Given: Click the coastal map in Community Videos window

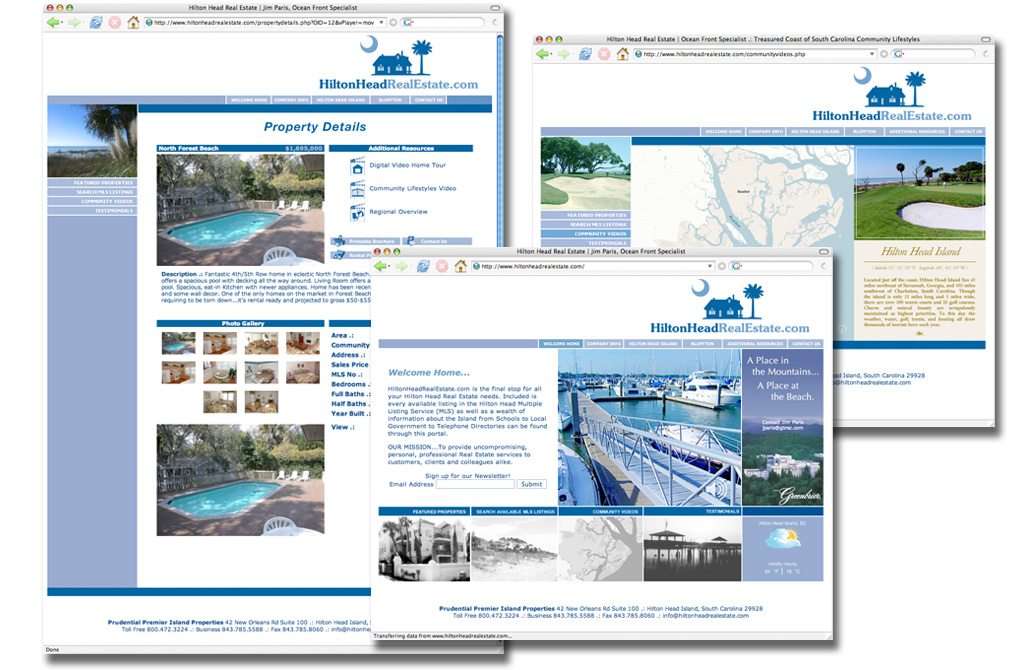Looking at the screenshot, I should coord(743,196).
